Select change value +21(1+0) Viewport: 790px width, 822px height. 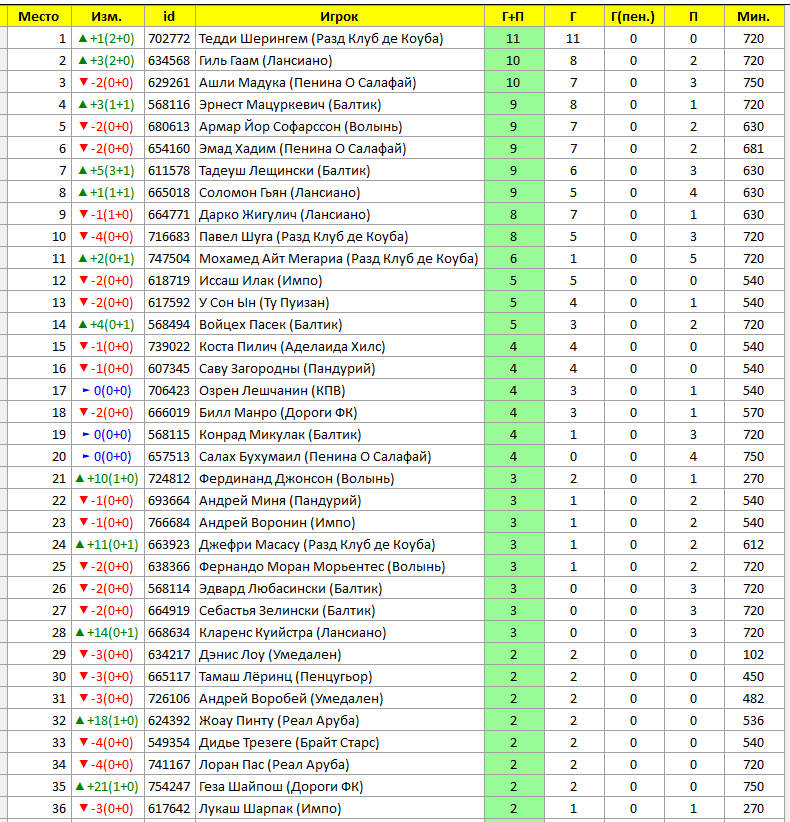click(x=107, y=787)
